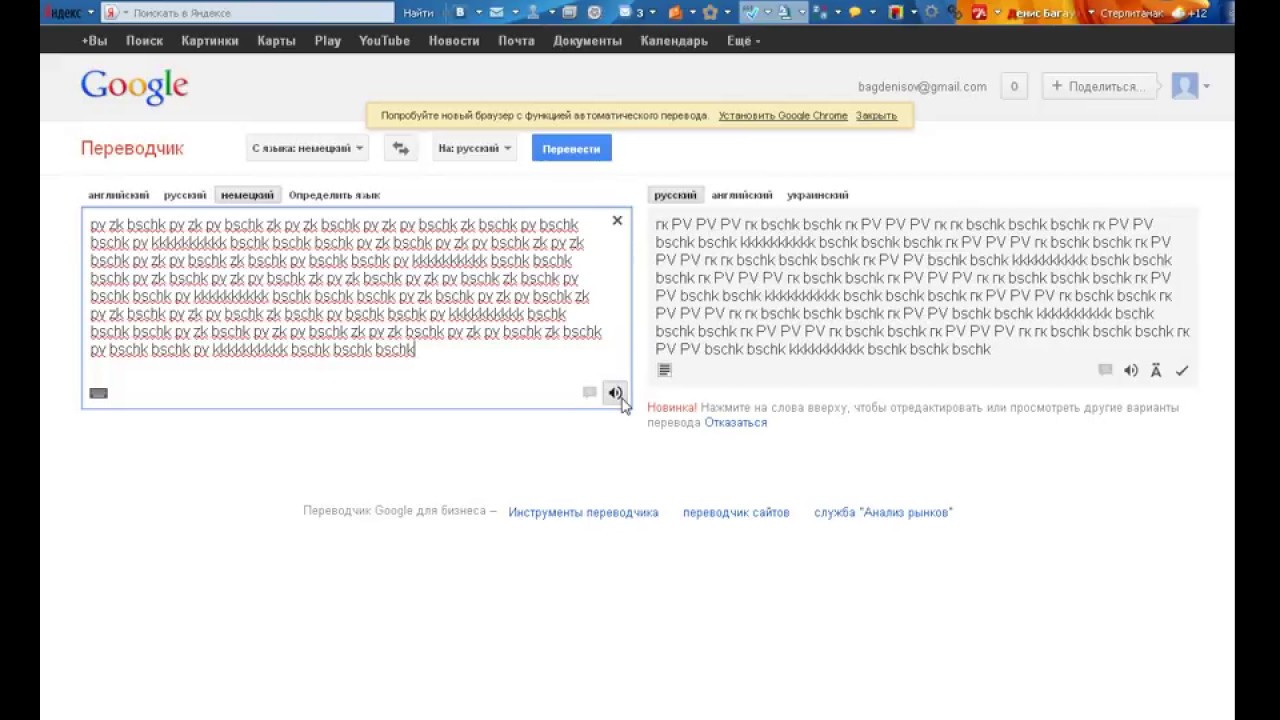Image resolution: width=1280 pixels, height=720 pixels.
Task: Open Почта in the Google bar
Action: 517,41
